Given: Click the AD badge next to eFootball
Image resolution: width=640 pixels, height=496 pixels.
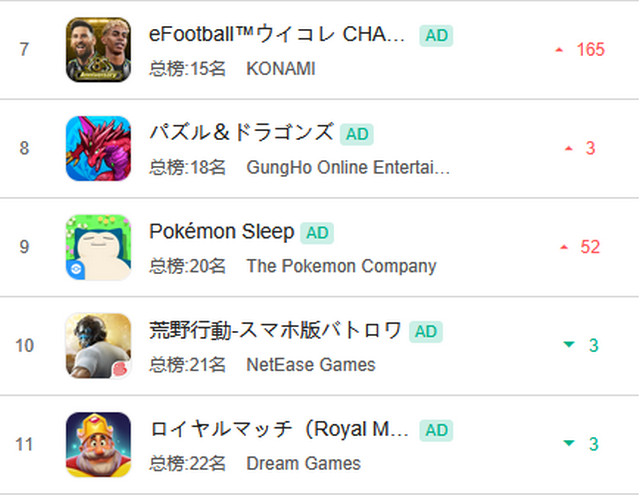Looking at the screenshot, I should [436, 35].
